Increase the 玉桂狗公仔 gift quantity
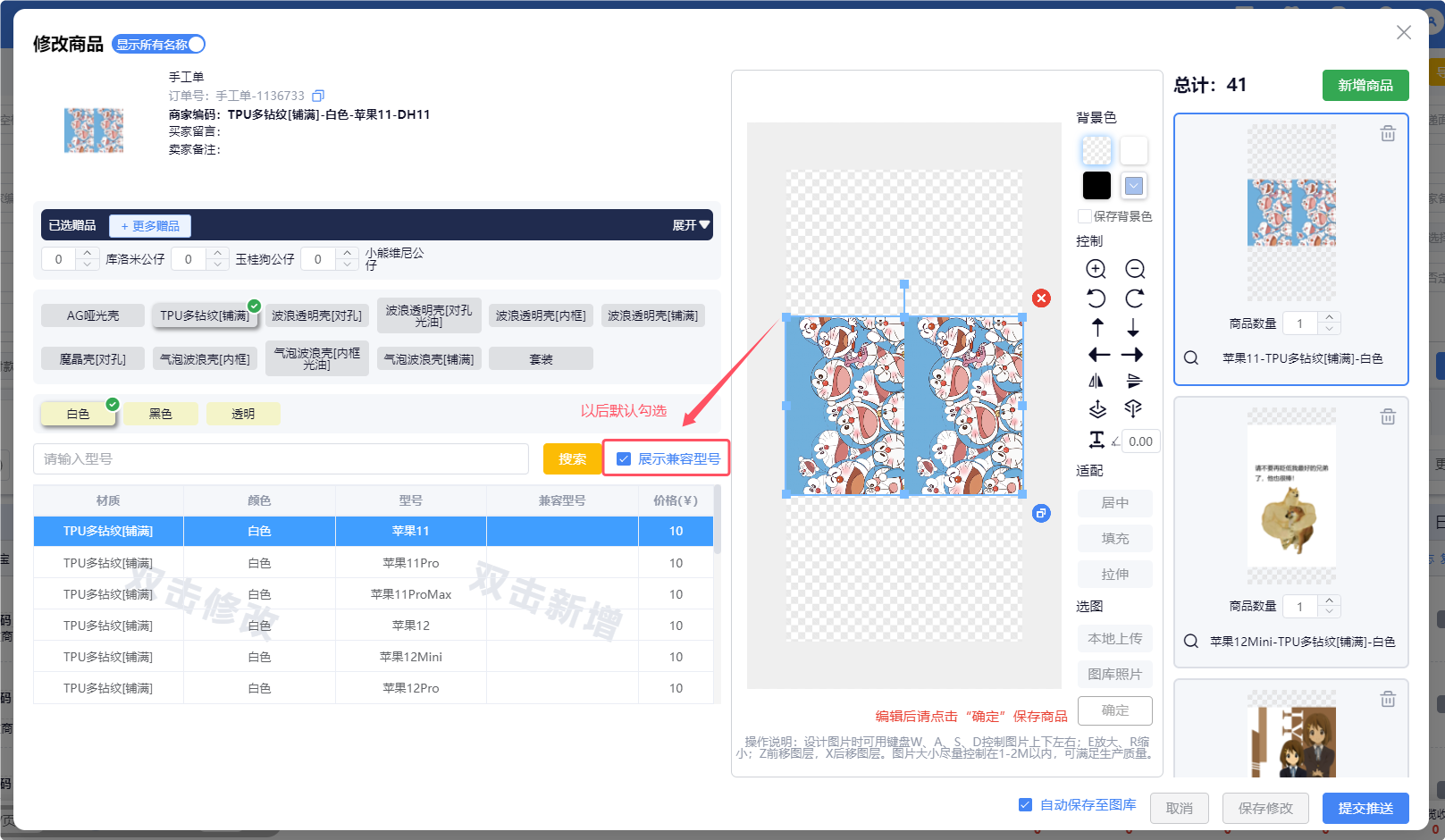 217,254
